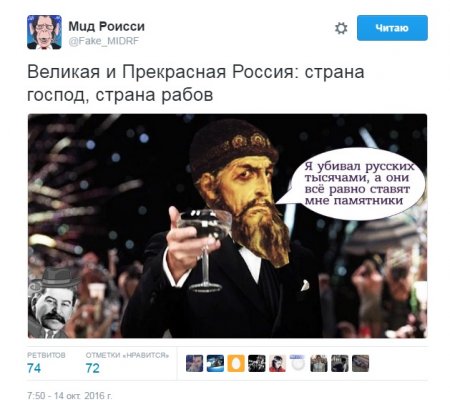The width and height of the screenshot is (450, 407).
Task: Open the fifth liker avatar with red clothing
Action: tap(277, 363)
